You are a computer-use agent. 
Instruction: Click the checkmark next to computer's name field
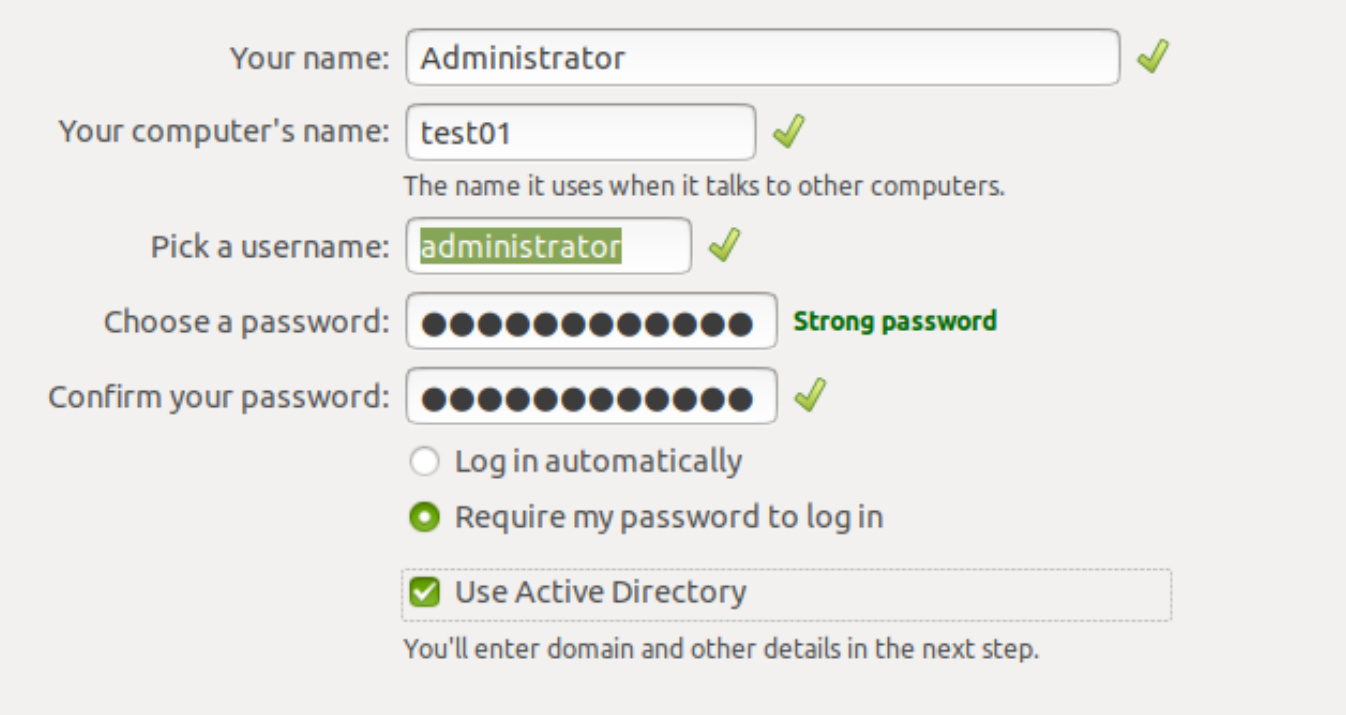point(789,131)
